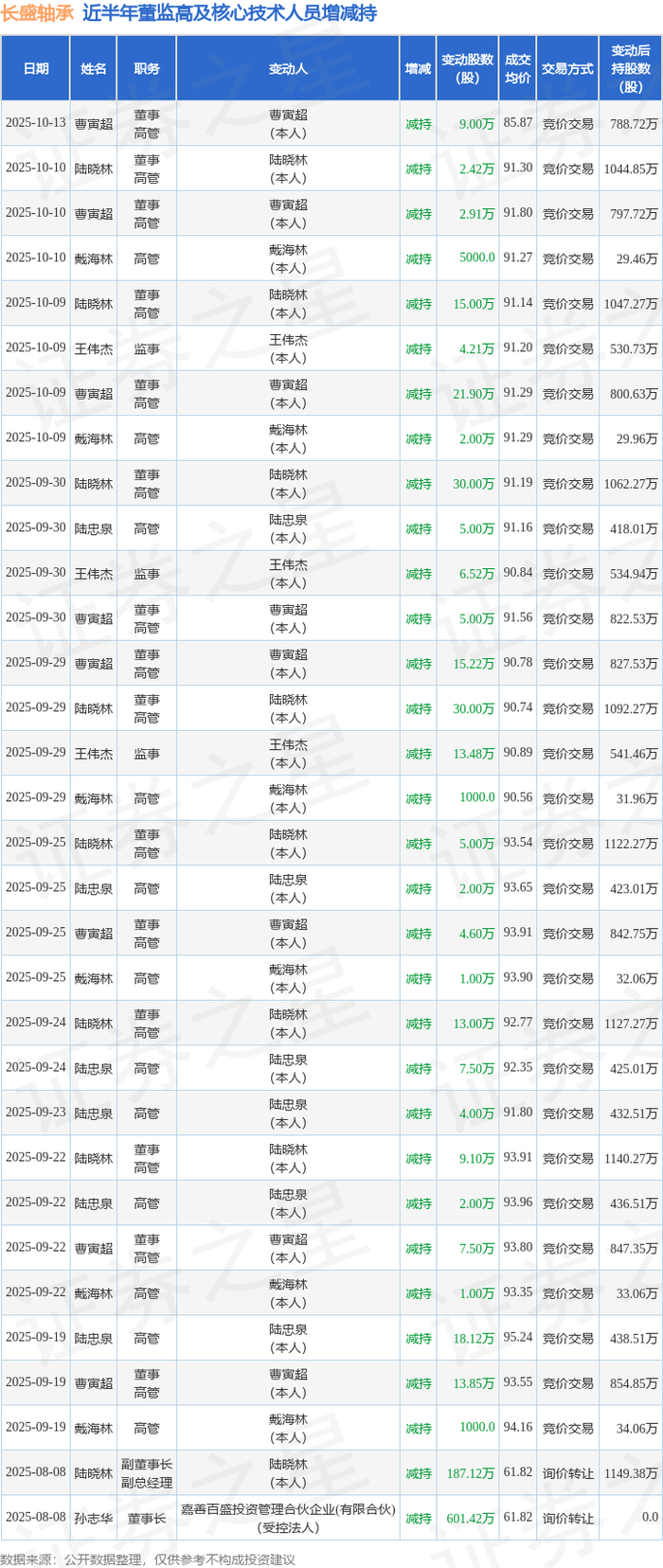Click the 数据来源 disclaimer footer text
This screenshot has height=1568, width=663.
pyautogui.click(x=147, y=1559)
